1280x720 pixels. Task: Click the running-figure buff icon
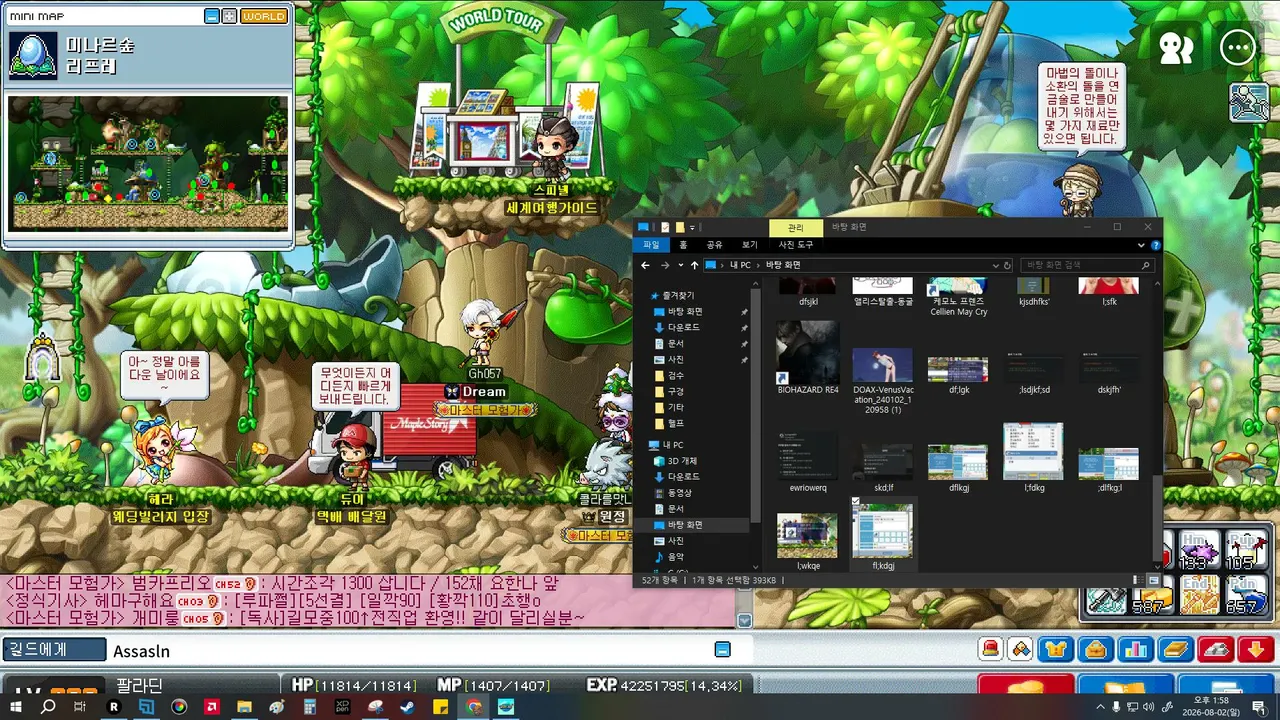[1249, 102]
